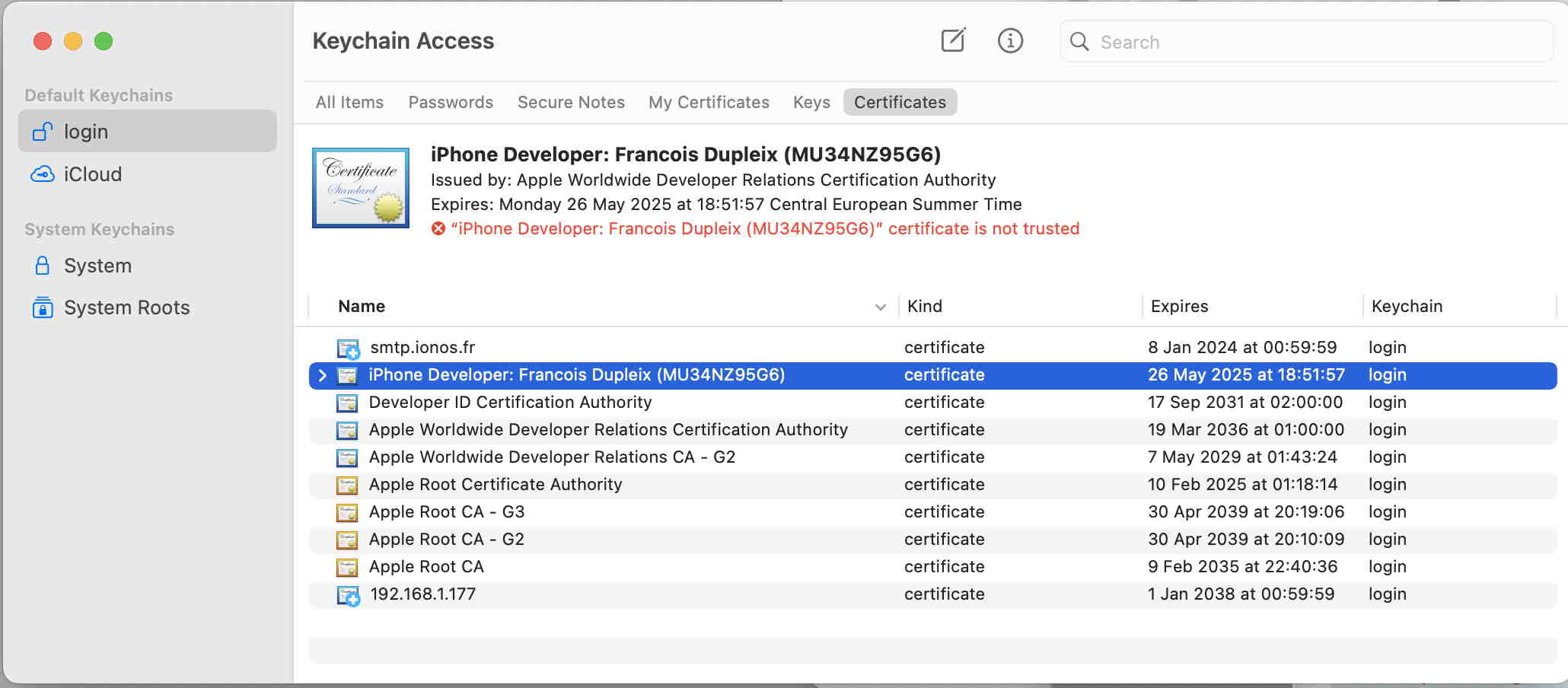Click the 192.168.1.177 certificate icon
1568x688 pixels.
348,595
